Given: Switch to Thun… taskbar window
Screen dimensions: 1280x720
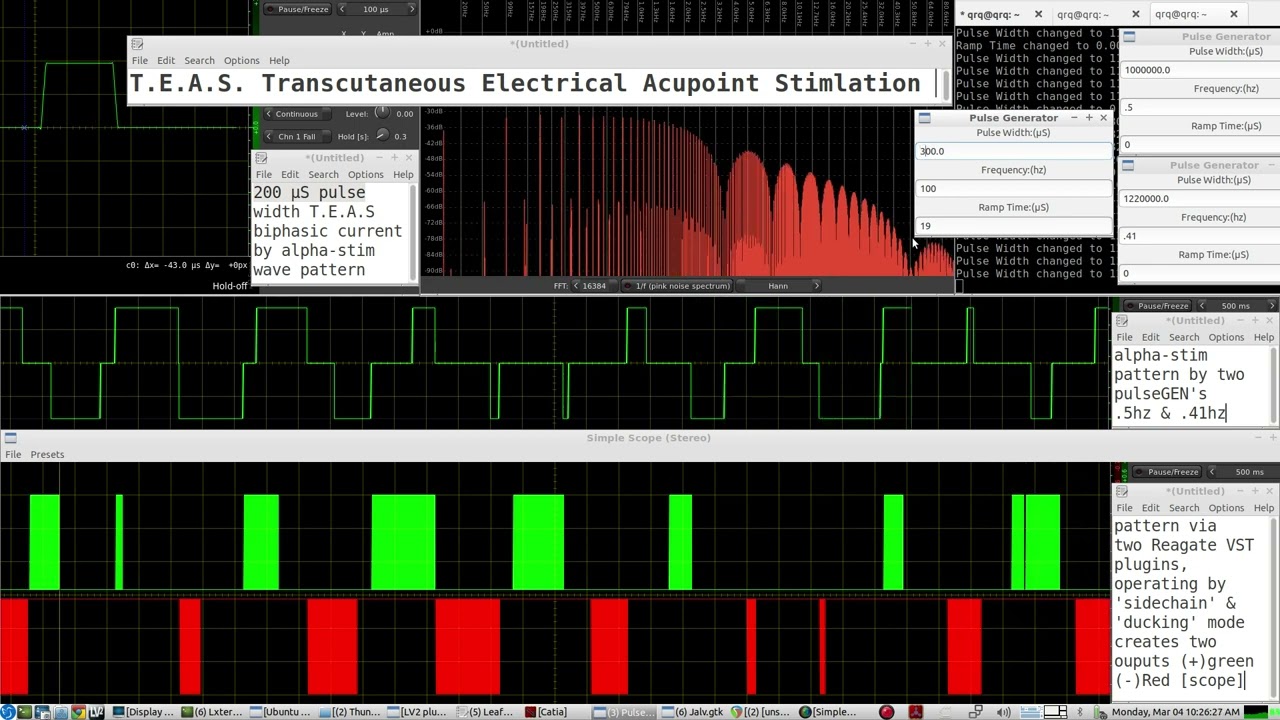Looking at the screenshot, I should coord(351,712).
